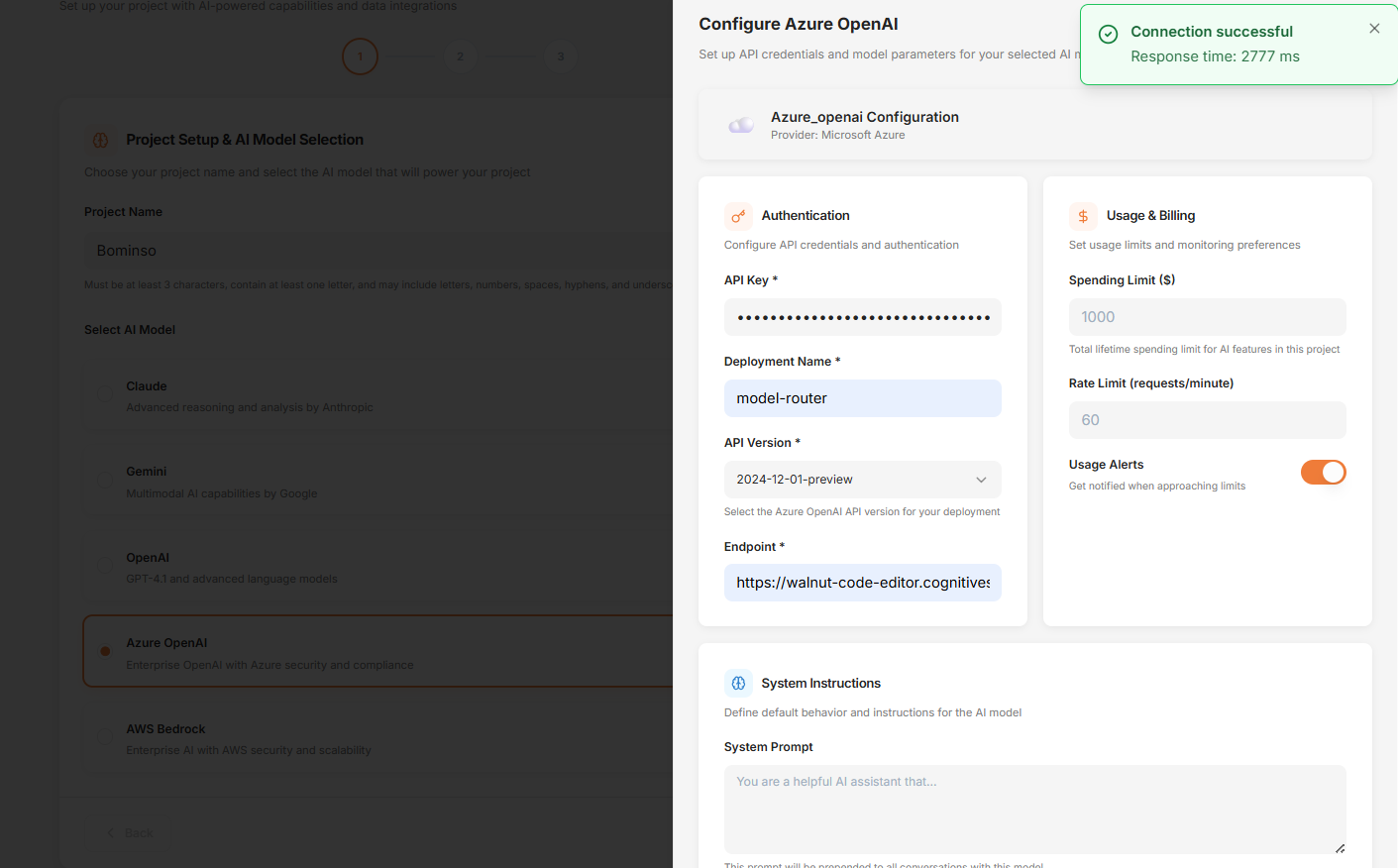The width and height of the screenshot is (1398, 868).
Task: Click the API Key password field
Action: click(862, 318)
